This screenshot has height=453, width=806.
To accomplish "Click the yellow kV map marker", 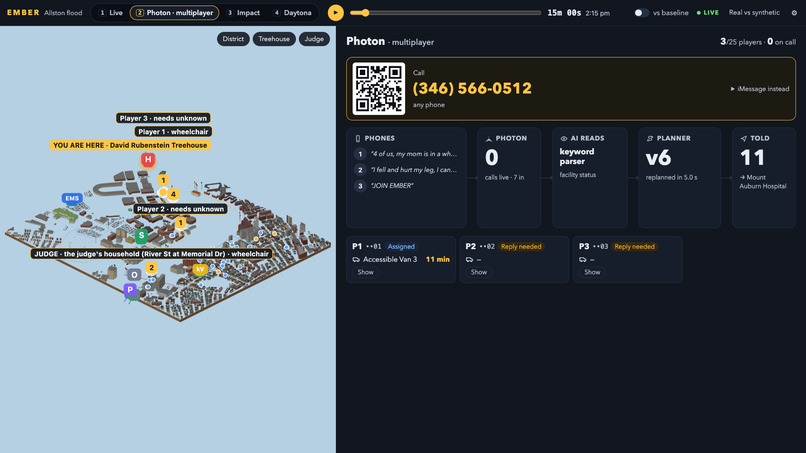I will (200, 269).
